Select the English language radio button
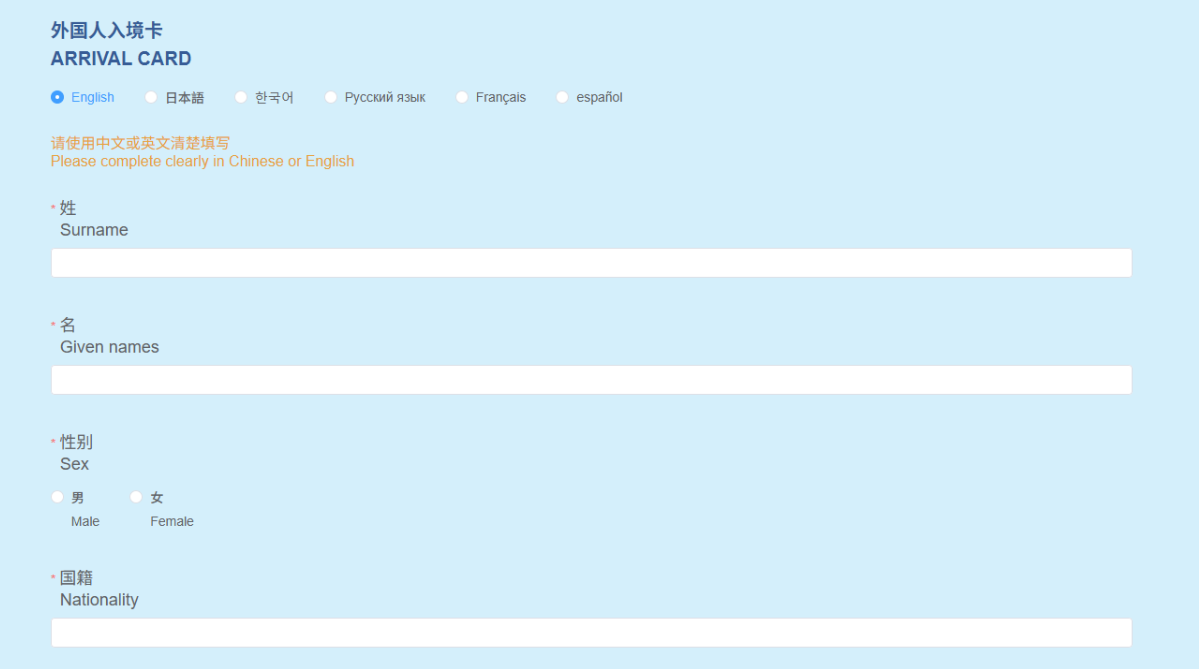Viewport: 1199px width, 669px height. point(58,97)
